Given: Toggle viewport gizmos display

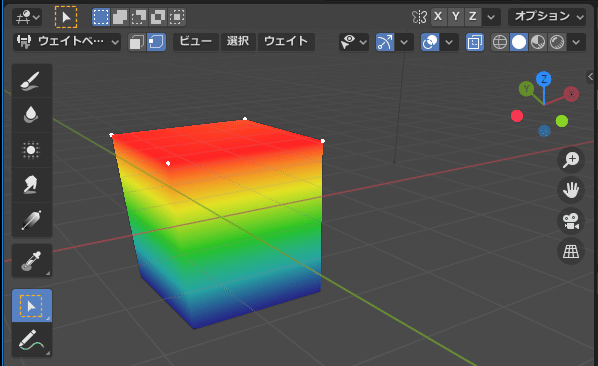Looking at the screenshot, I should click(385, 42).
